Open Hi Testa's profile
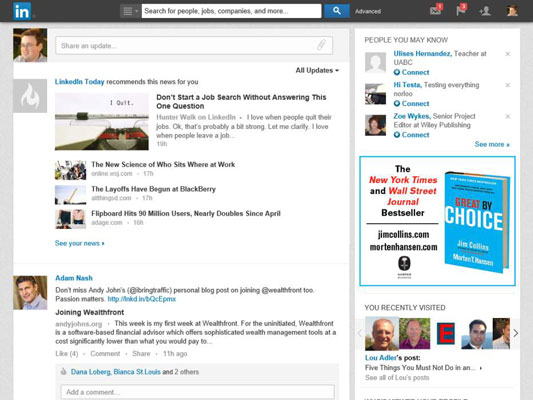Image resolution: width=533 pixels, height=400 pixels. (407, 85)
